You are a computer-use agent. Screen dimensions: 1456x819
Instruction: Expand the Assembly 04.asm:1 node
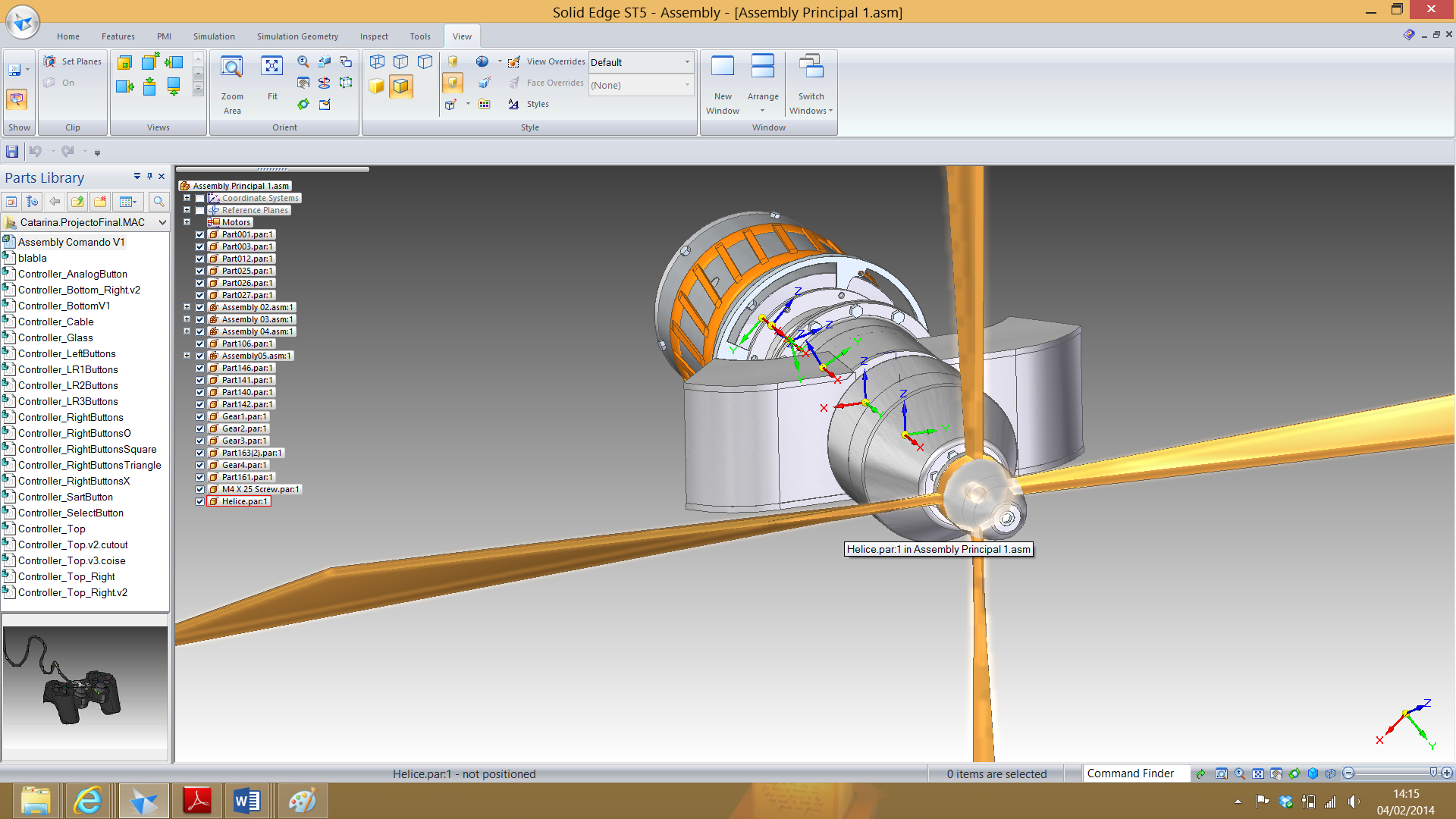(x=187, y=331)
